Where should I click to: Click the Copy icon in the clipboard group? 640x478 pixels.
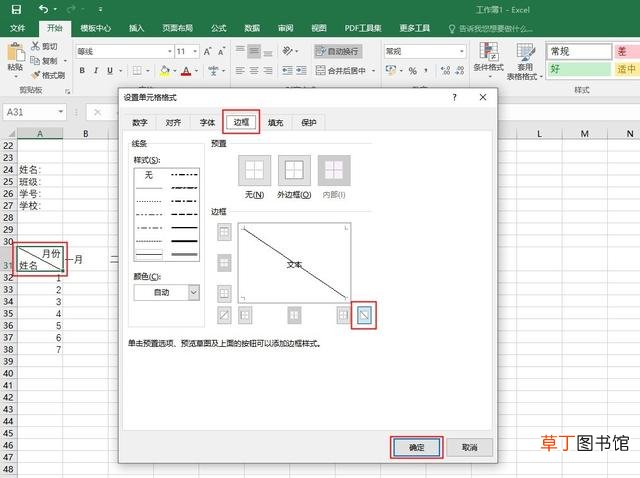[x=35, y=60]
